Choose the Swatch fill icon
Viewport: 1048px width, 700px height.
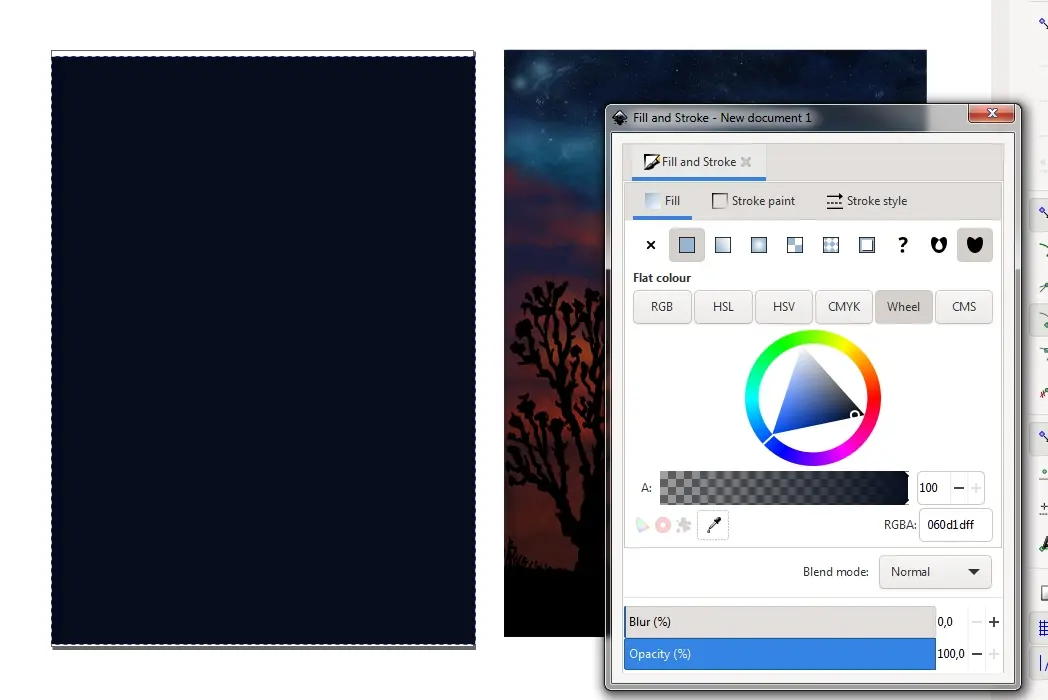[867, 245]
